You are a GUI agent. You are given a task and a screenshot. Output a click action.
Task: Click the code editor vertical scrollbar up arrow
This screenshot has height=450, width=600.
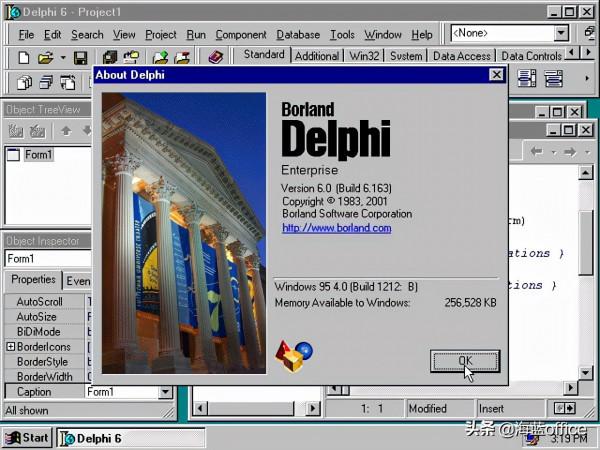click(x=585, y=173)
